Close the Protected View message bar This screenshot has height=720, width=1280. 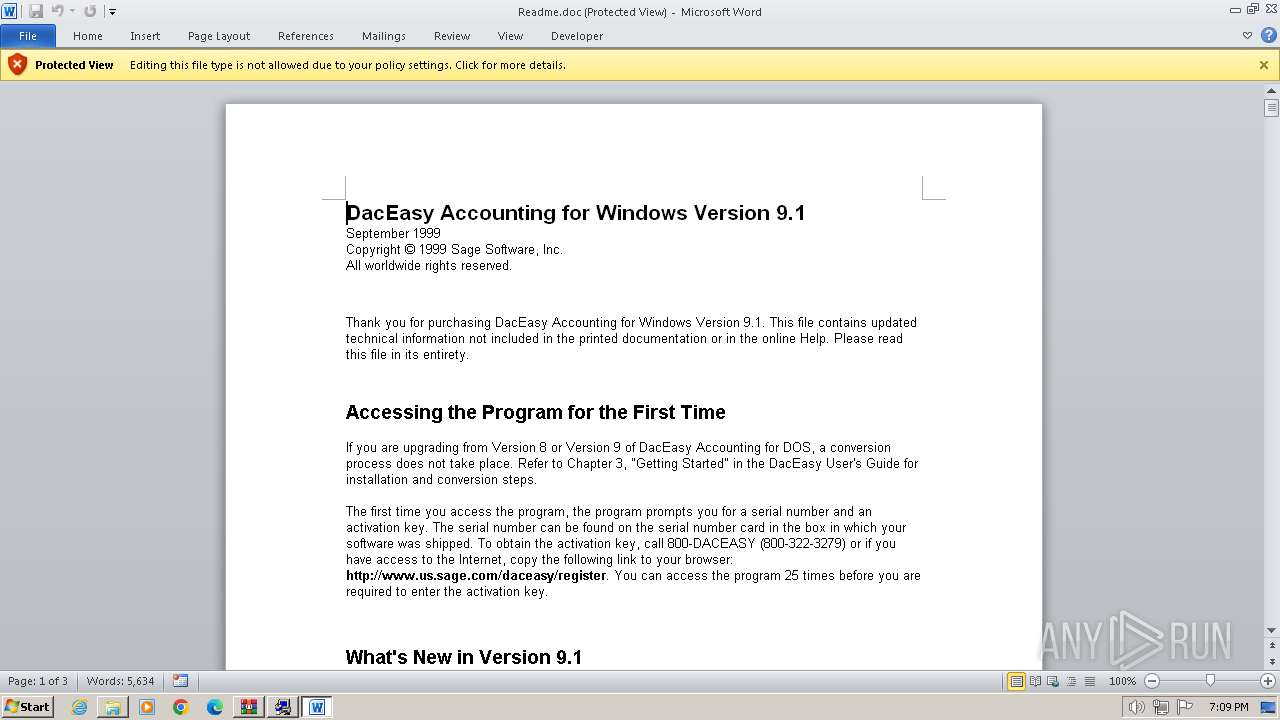1264,65
